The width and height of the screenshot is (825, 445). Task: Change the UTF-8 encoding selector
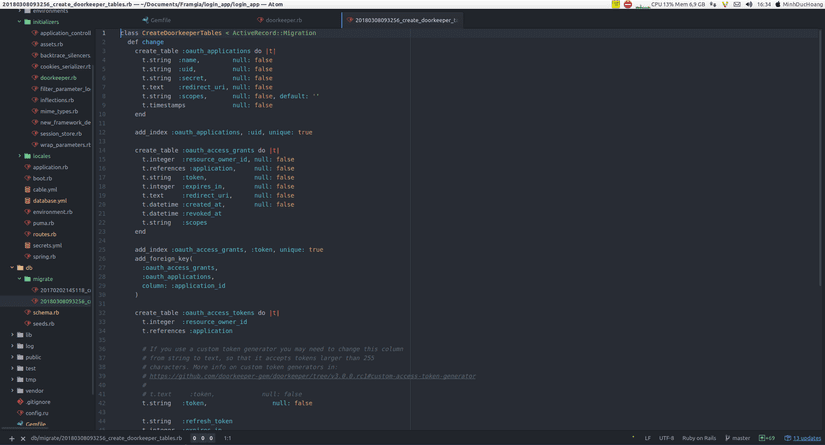click(666, 438)
